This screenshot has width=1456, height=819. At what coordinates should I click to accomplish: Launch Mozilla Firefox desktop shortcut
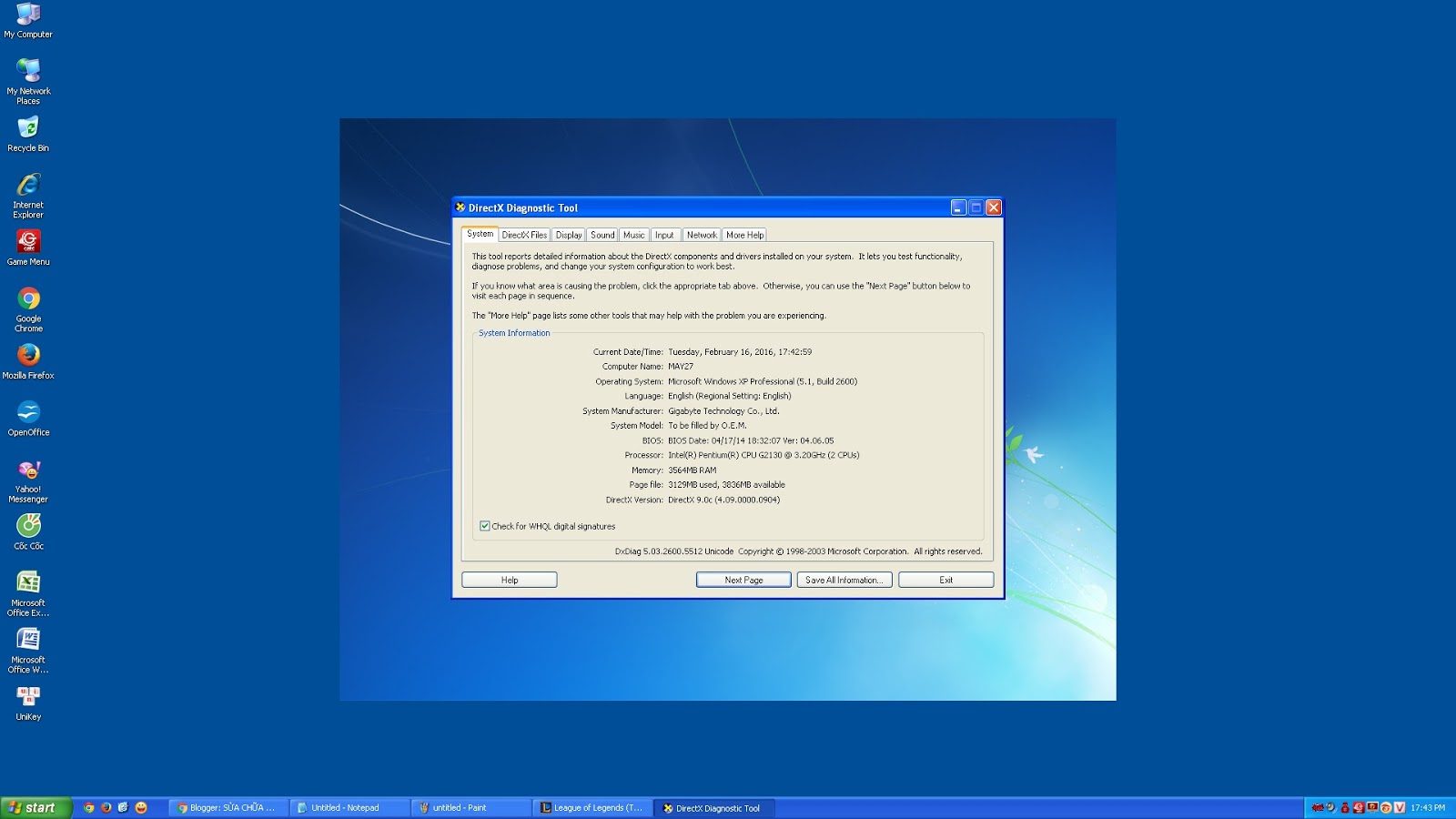28,361
